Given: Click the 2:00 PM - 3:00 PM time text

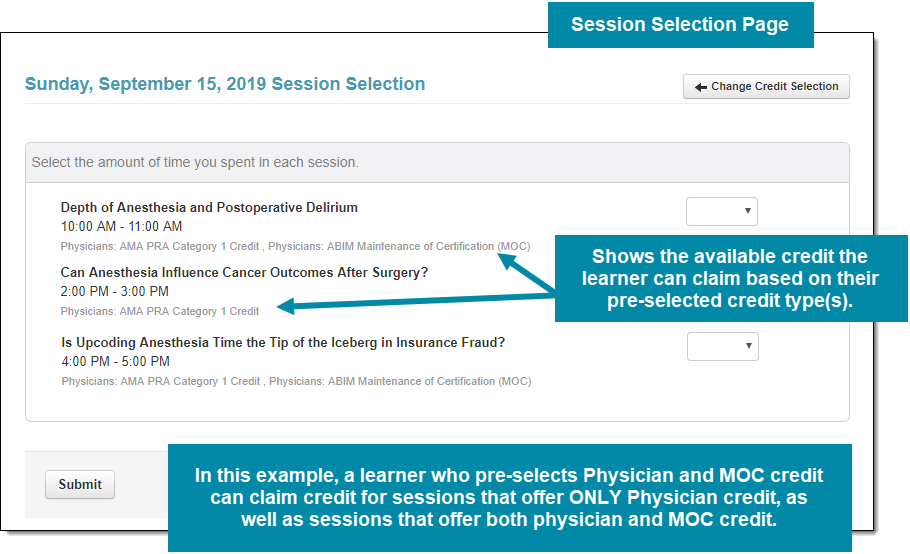Looking at the screenshot, I should pos(114,291).
